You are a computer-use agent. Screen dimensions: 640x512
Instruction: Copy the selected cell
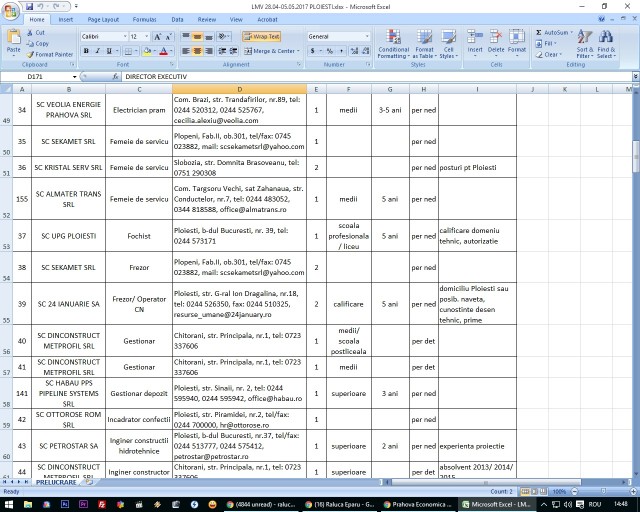coord(38,43)
